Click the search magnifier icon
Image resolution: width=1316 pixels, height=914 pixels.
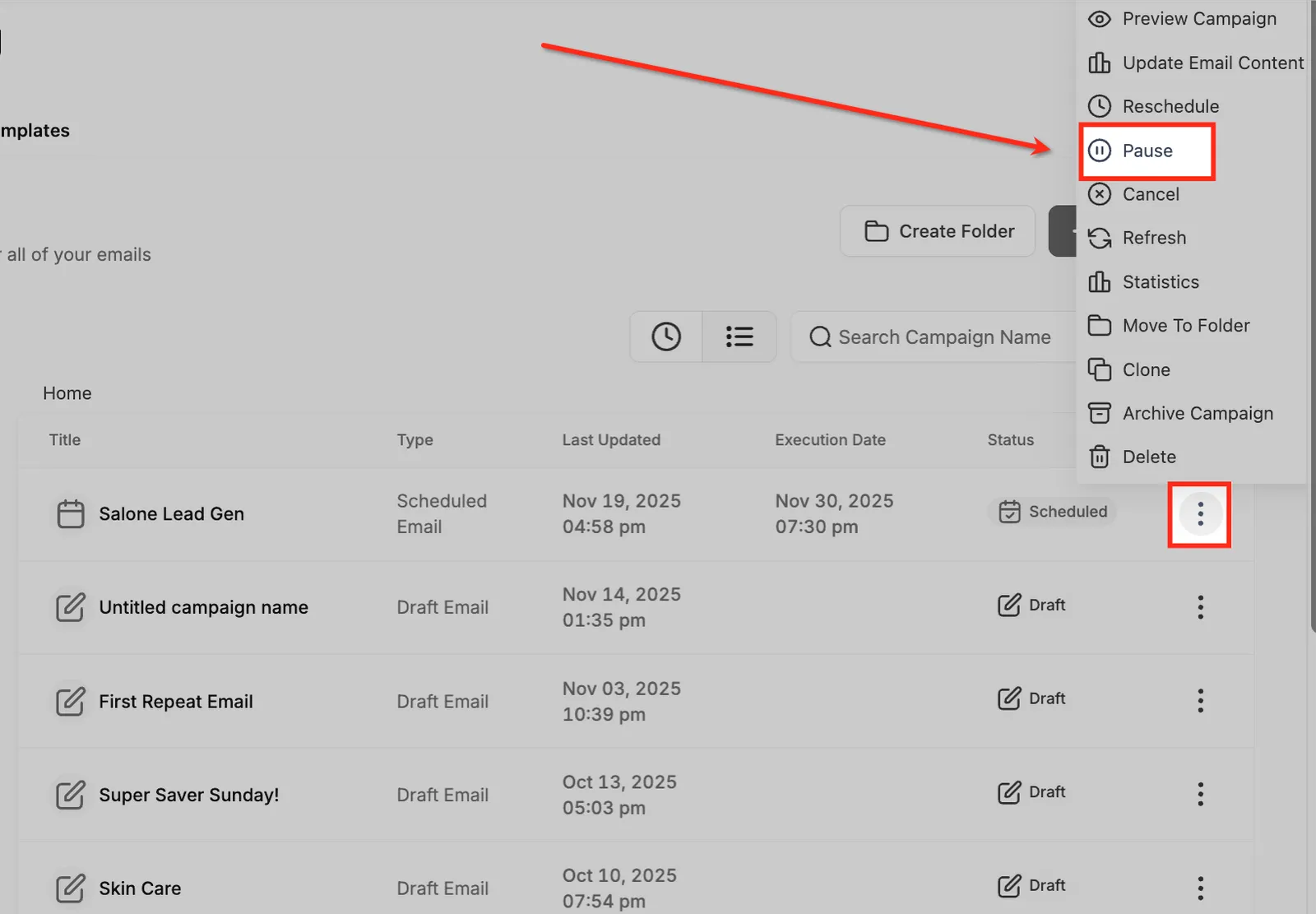(820, 336)
